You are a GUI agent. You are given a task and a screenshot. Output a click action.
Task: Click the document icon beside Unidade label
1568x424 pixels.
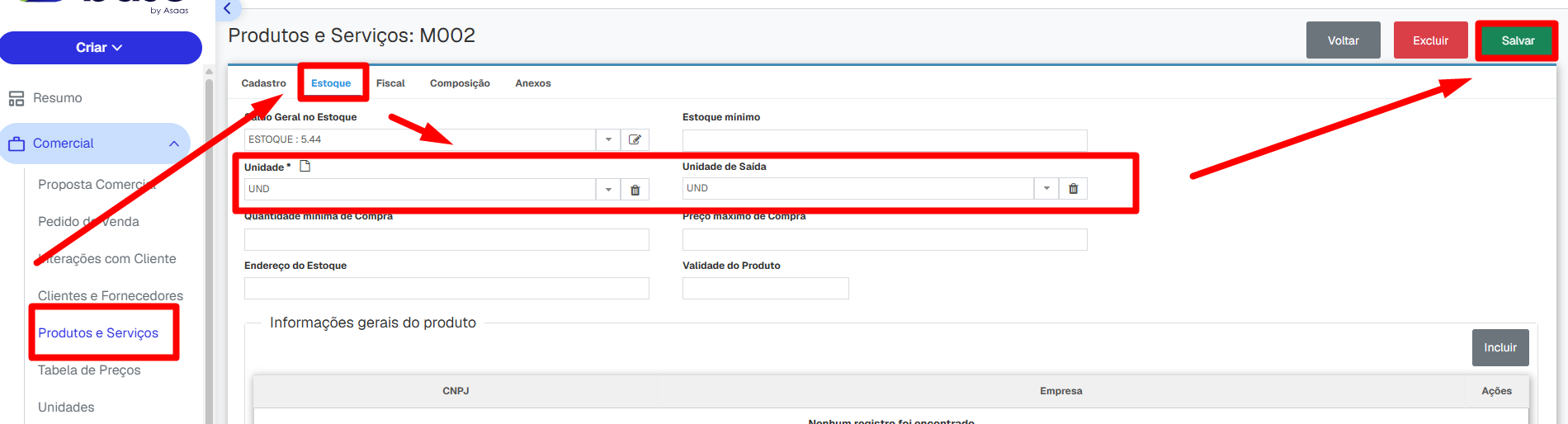pos(305,167)
